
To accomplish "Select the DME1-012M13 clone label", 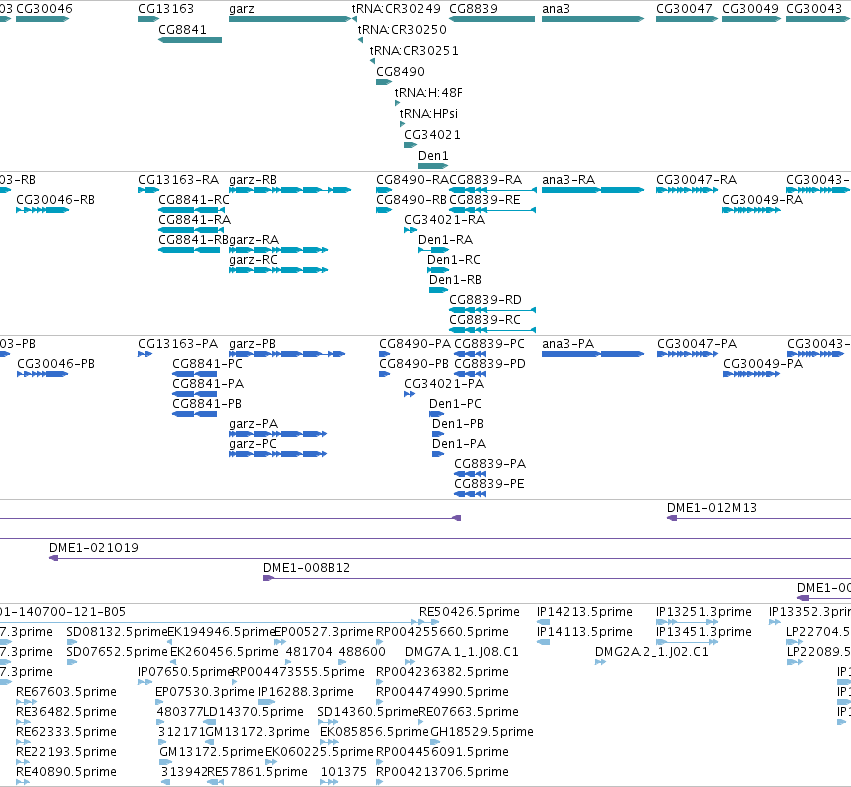I will [x=712, y=508].
